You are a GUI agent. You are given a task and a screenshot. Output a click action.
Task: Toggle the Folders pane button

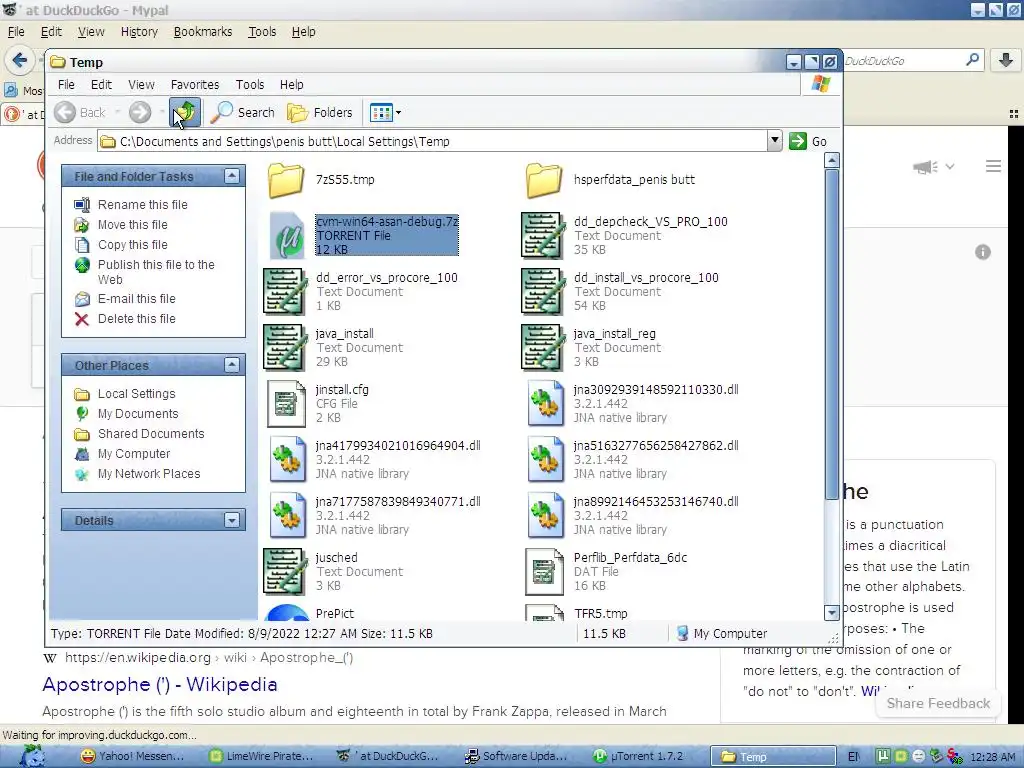click(320, 112)
